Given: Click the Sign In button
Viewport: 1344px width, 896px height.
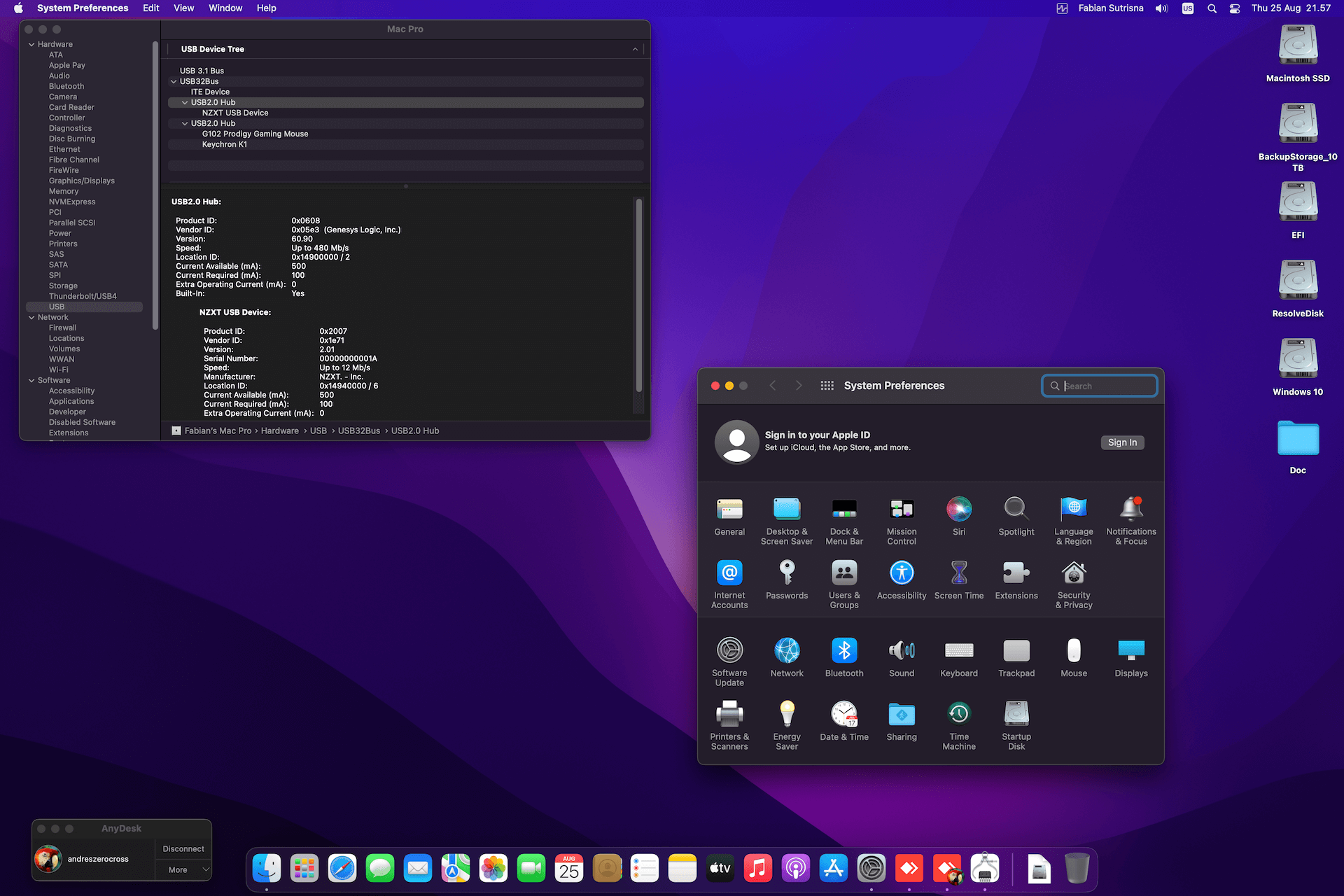Looking at the screenshot, I should click(1122, 442).
